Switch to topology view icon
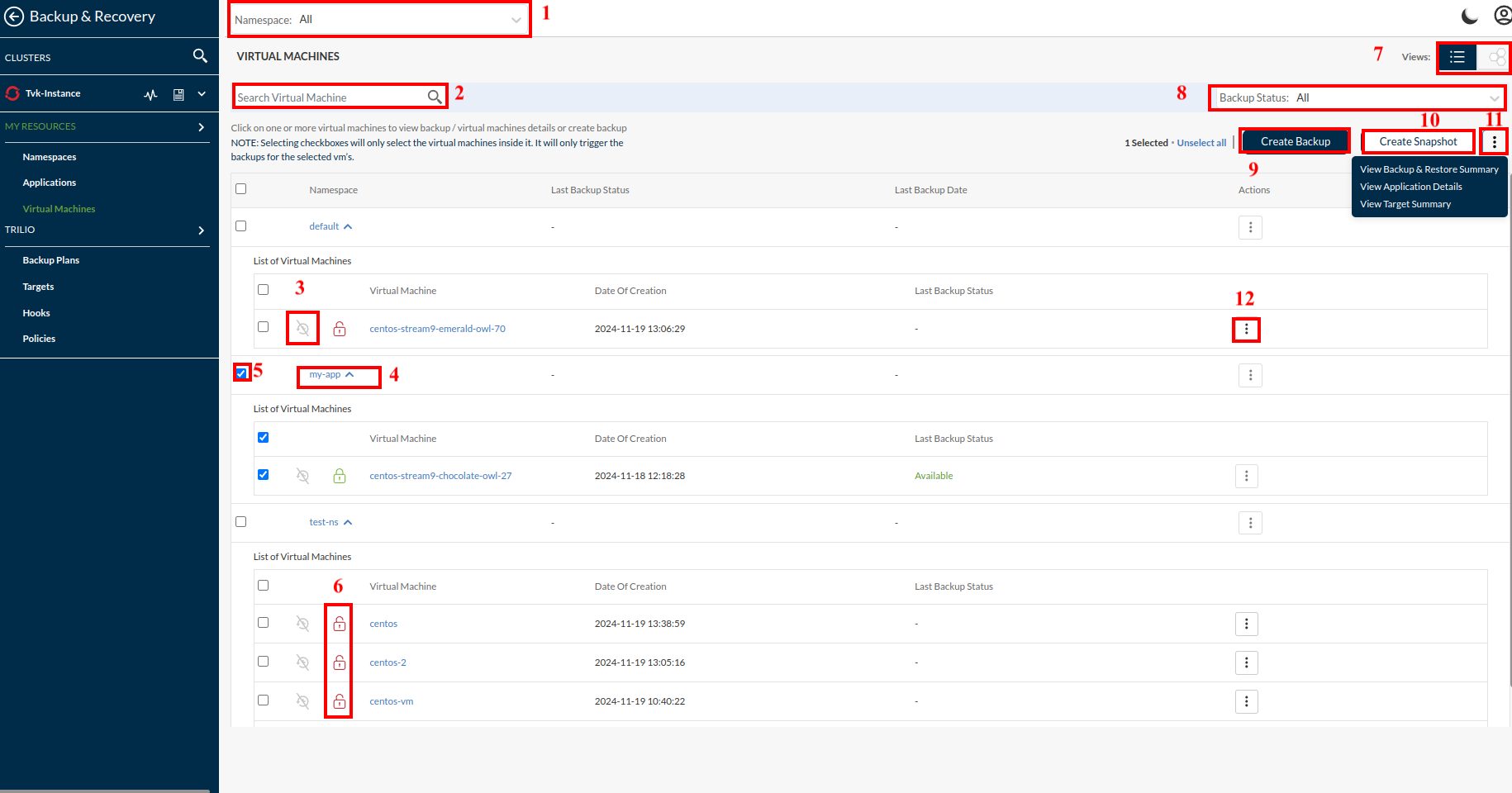The height and width of the screenshot is (793, 1512). coord(1495,57)
